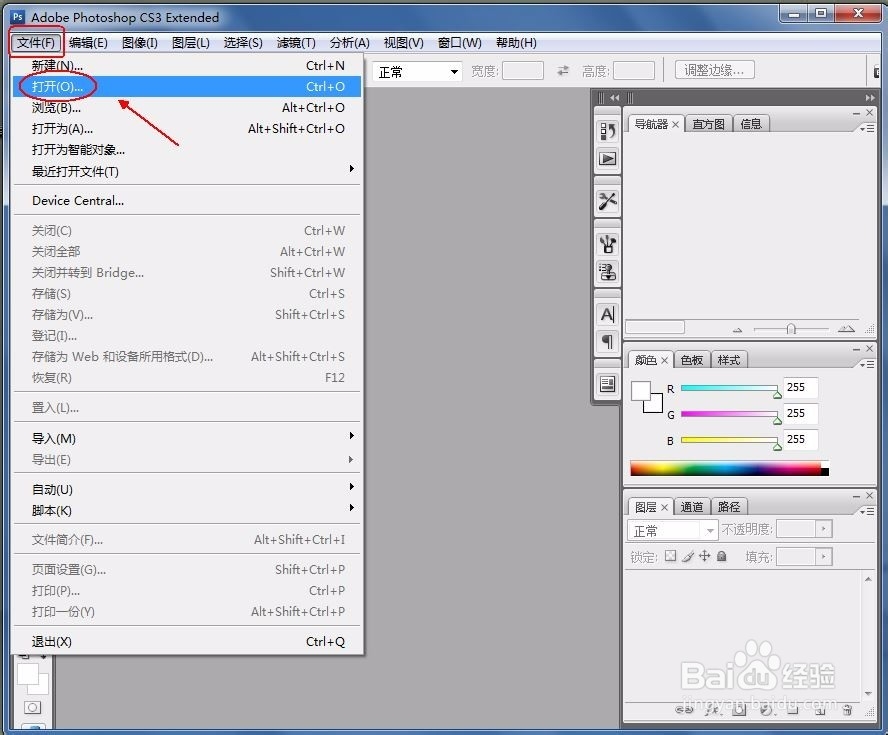Viewport: 888px width, 735px height.
Task: Click the swap width and height arrows
Action: [564, 71]
